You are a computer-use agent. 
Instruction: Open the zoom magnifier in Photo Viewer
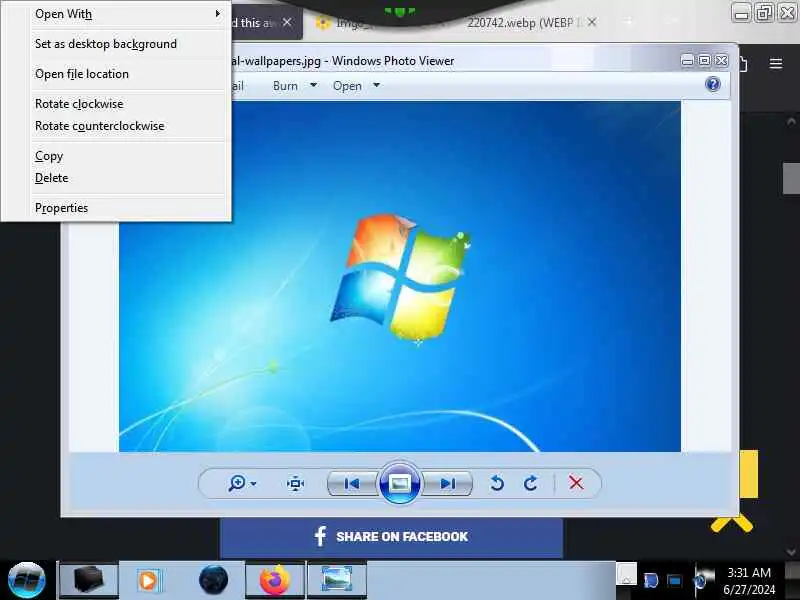coord(237,483)
